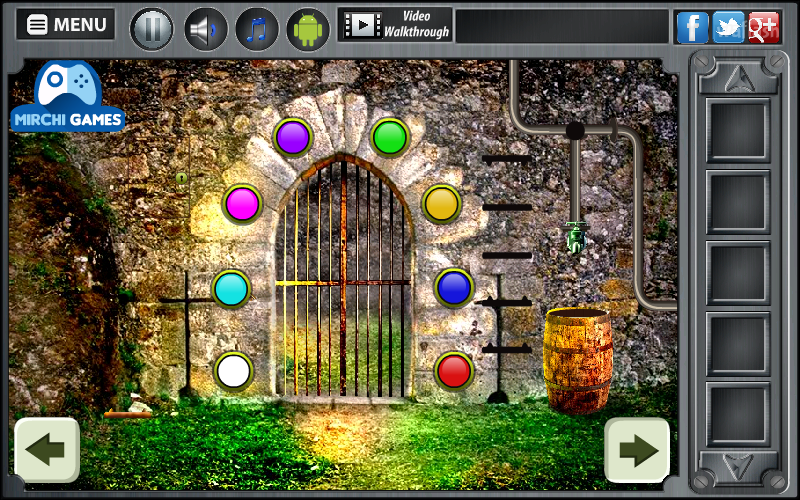The height and width of the screenshot is (500, 800).
Task: Go to the previous scene with the left arrow
Action: (47, 450)
